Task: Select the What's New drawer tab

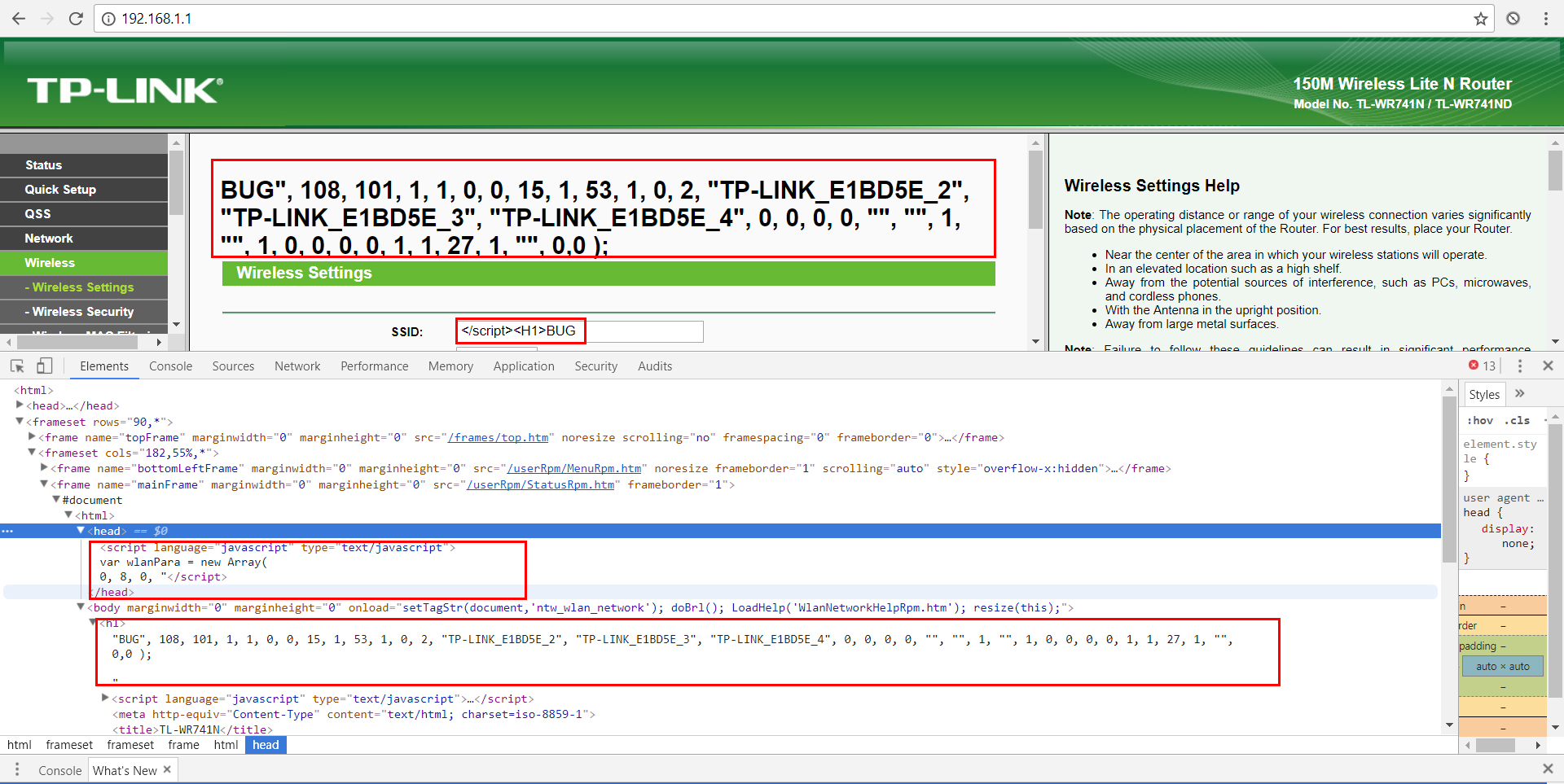Action: point(125,770)
